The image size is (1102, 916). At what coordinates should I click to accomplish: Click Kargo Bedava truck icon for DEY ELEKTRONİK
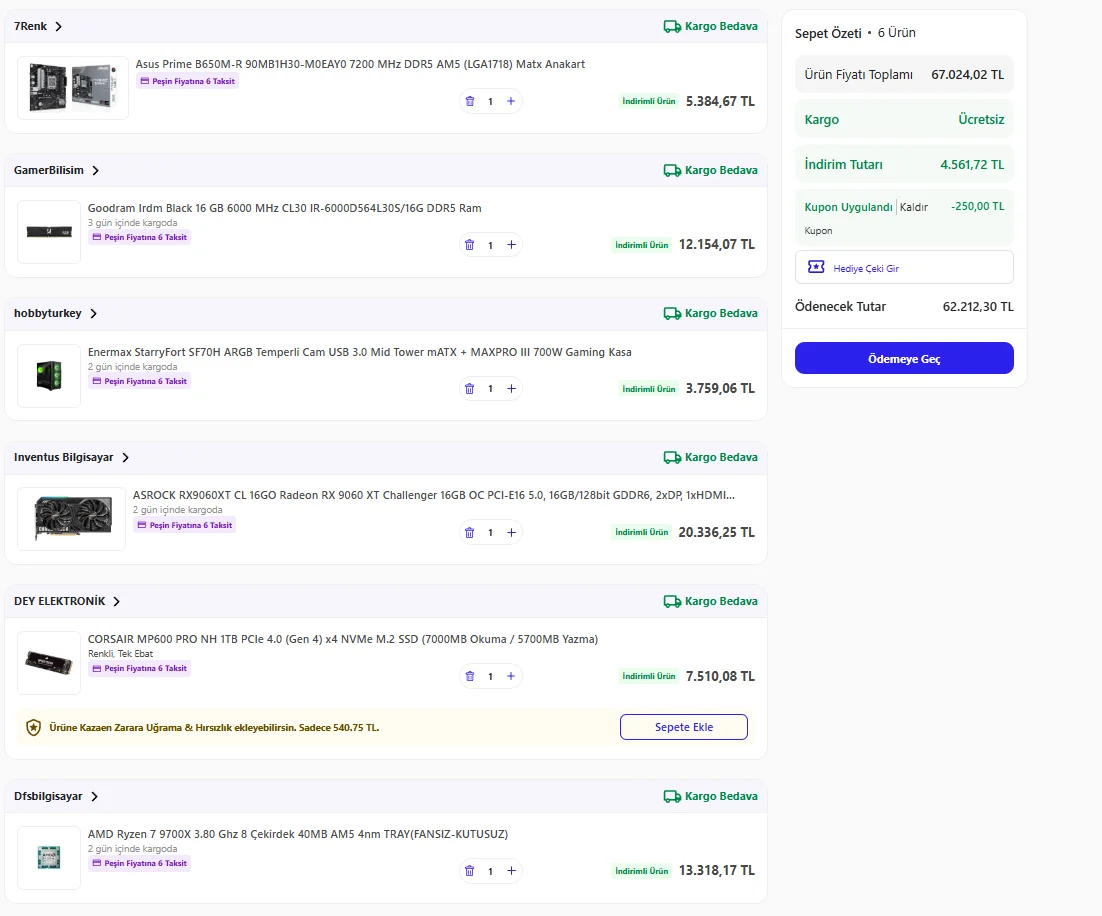pos(672,602)
